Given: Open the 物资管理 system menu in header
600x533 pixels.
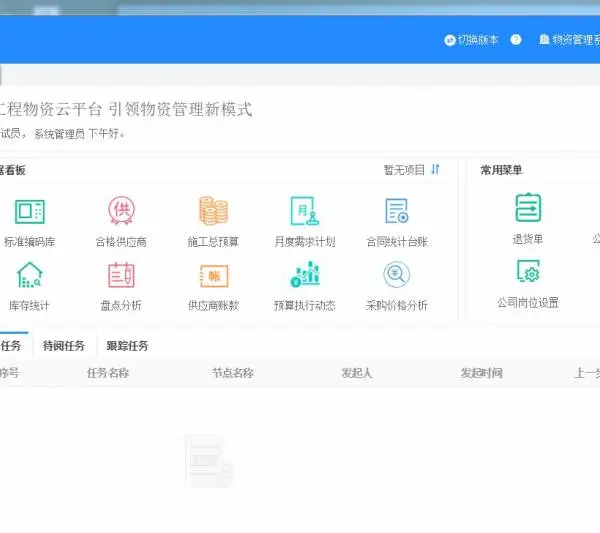Looking at the screenshot, I should pos(569,39).
